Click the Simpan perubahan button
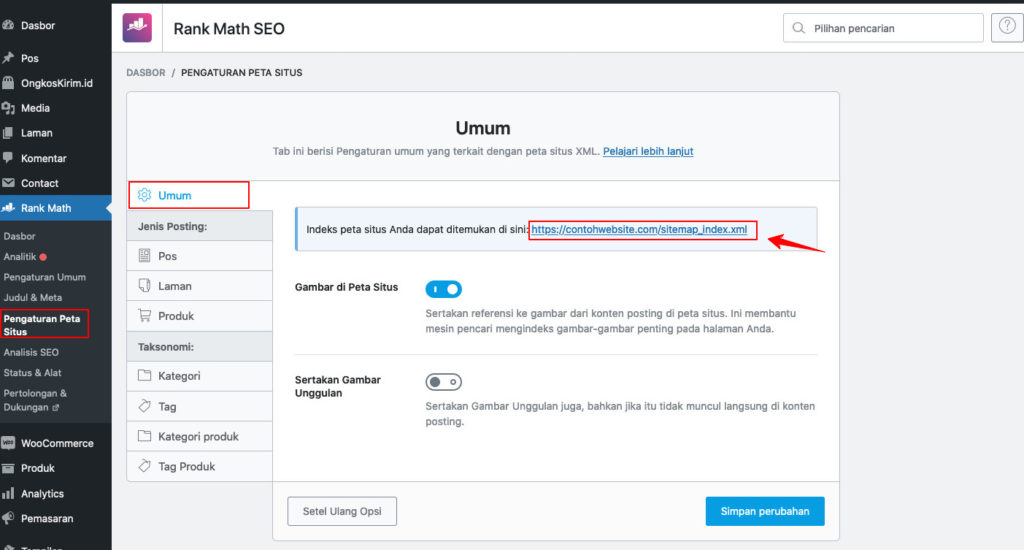The image size is (1024, 550). pos(765,511)
